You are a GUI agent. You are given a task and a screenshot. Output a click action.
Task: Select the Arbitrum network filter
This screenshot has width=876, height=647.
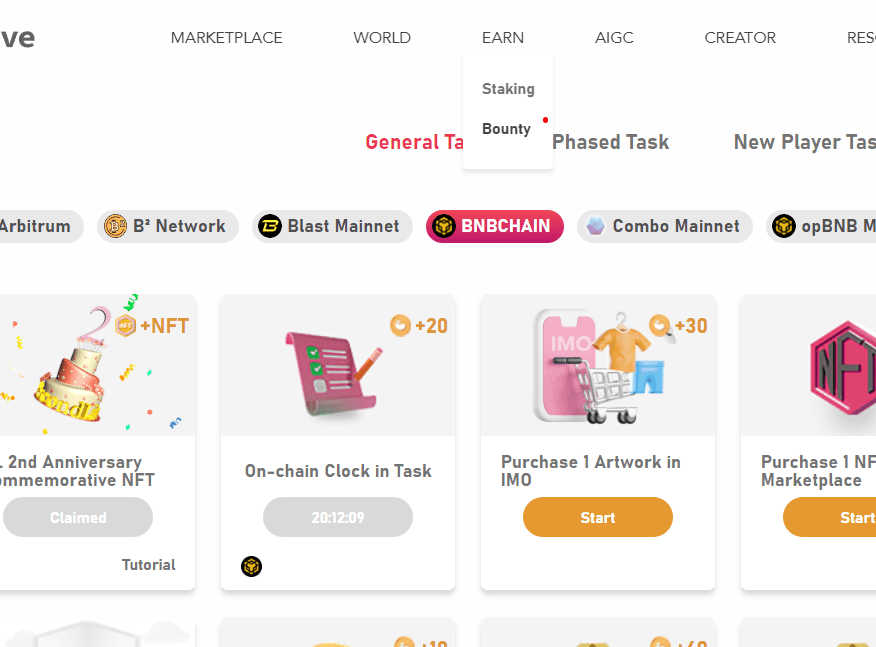click(x=35, y=226)
